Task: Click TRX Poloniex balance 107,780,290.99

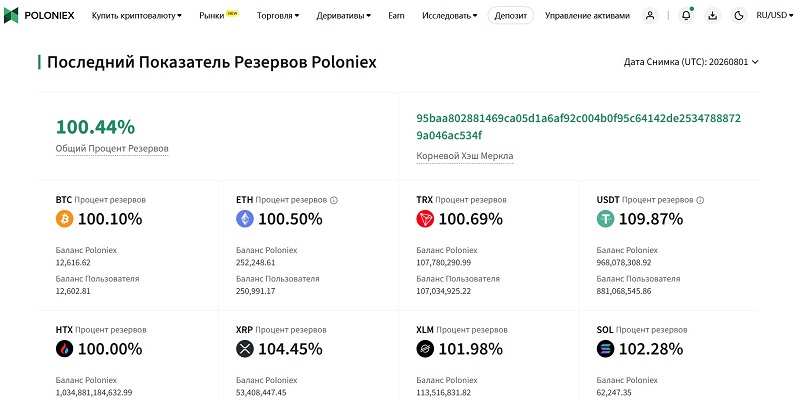Action: pyautogui.click(x=443, y=263)
